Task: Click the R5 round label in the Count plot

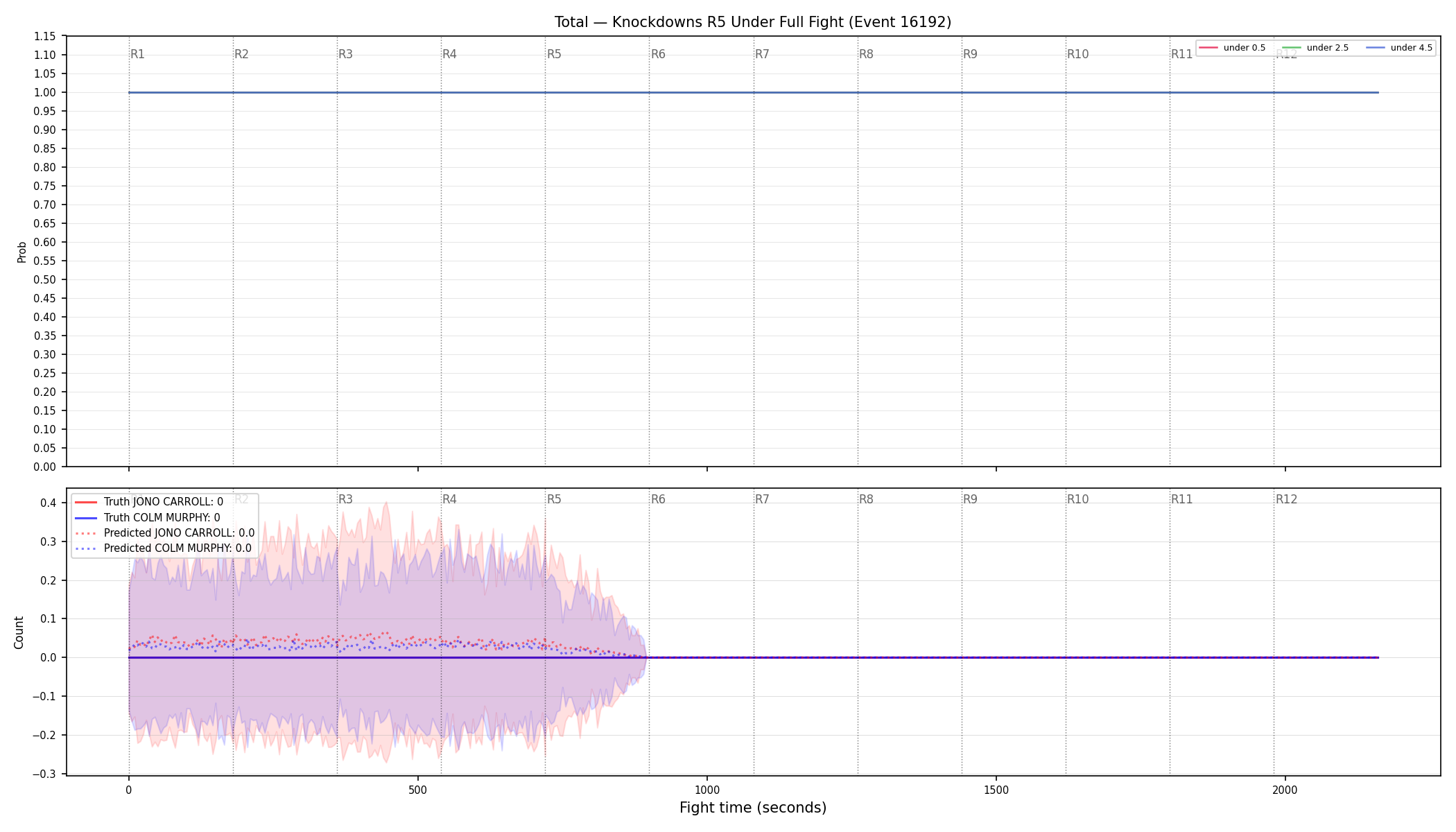Action: (x=554, y=499)
